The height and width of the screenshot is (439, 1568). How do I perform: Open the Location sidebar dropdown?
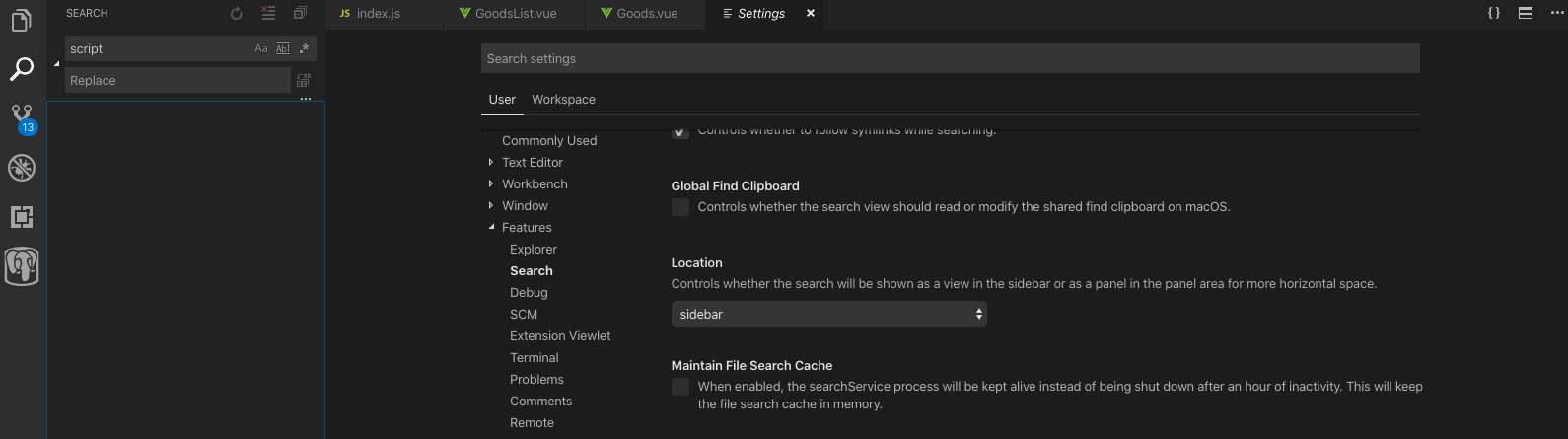tap(828, 315)
